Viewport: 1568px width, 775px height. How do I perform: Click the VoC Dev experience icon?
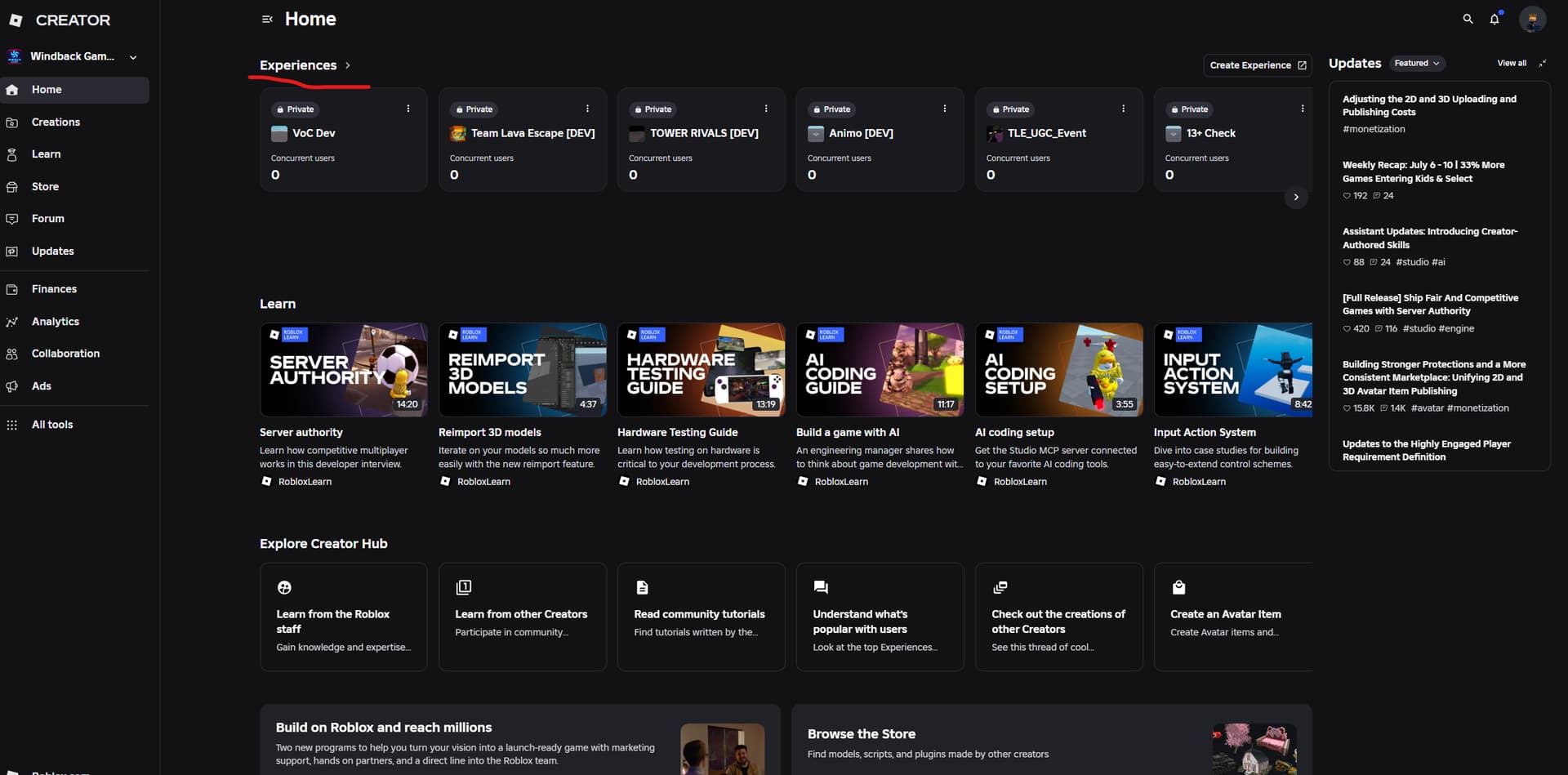pos(279,133)
